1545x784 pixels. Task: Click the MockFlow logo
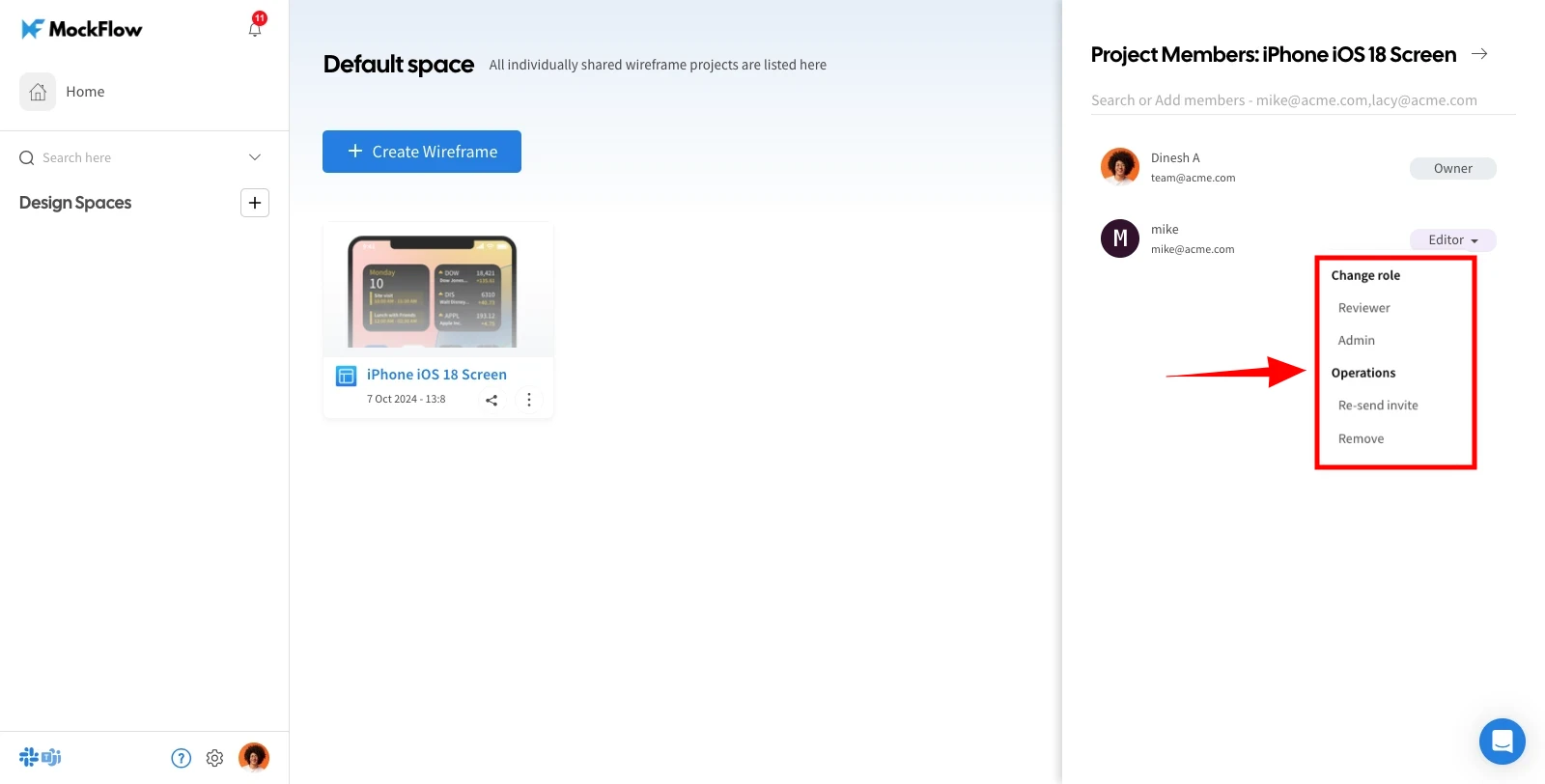[x=81, y=29]
